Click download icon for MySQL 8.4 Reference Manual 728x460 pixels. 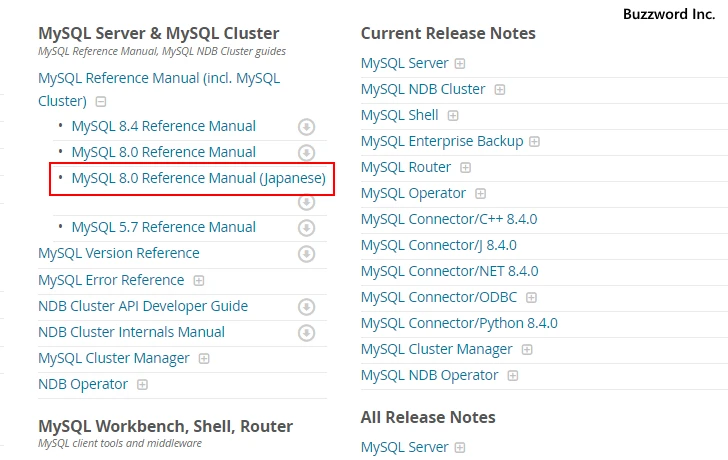pos(306,127)
